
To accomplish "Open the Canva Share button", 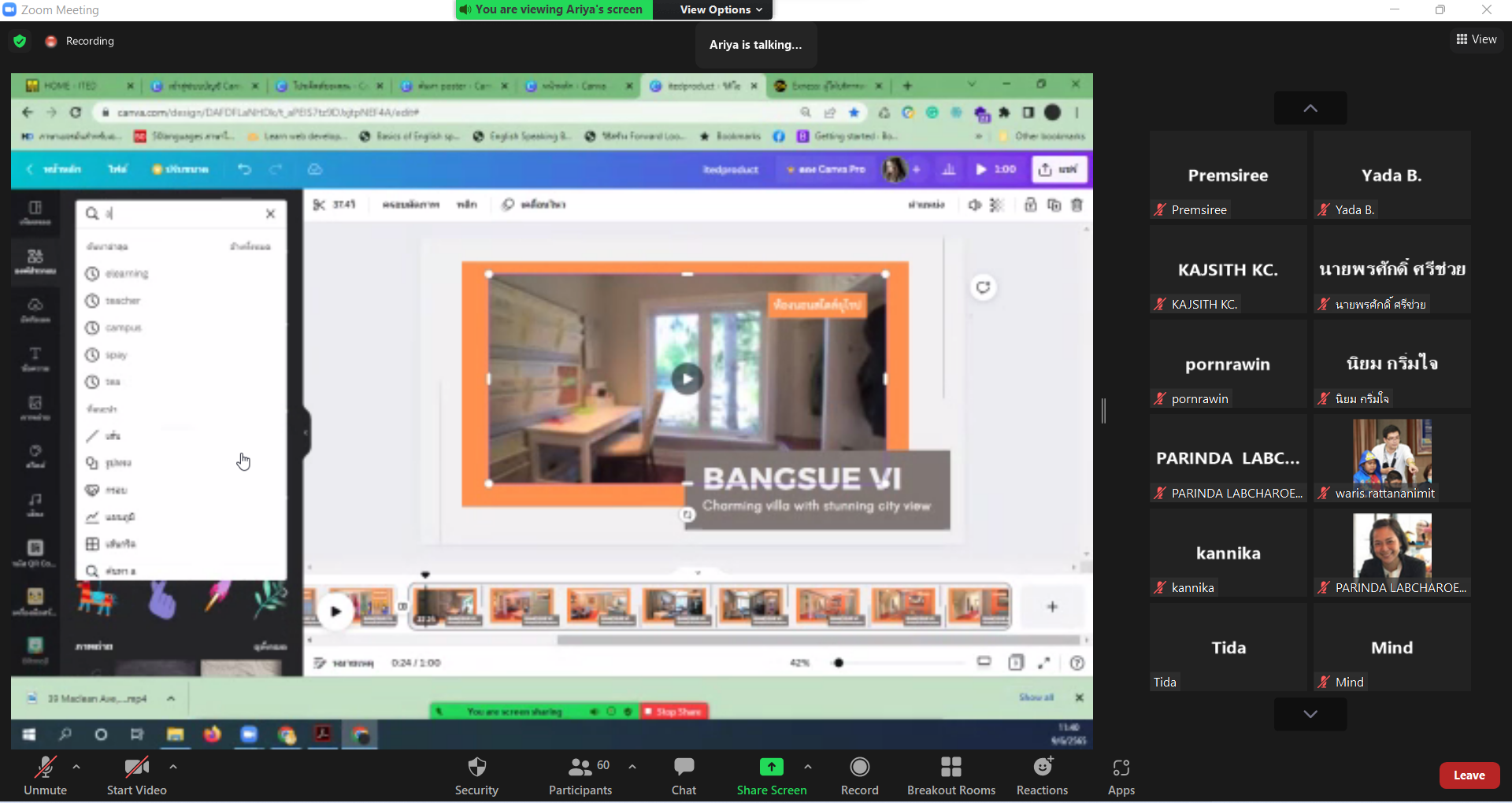I will tap(1059, 169).
